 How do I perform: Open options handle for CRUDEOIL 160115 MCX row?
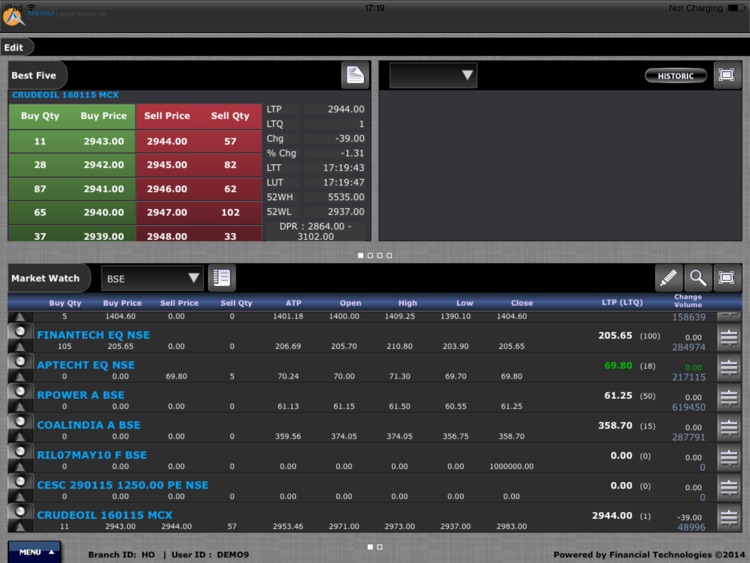point(728,518)
